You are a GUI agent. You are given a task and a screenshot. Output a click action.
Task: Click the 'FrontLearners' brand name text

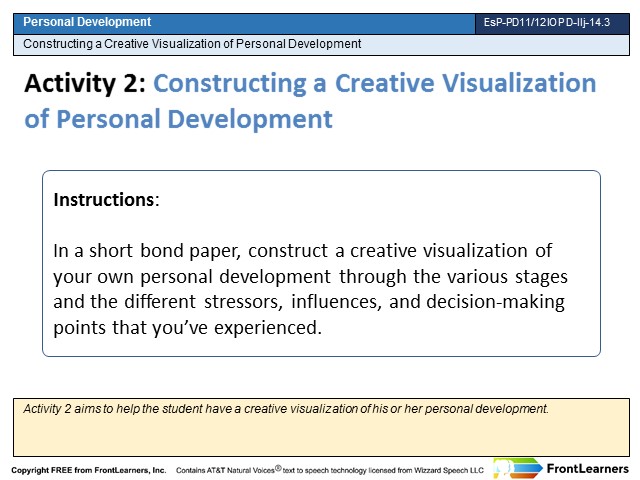tap(588, 469)
